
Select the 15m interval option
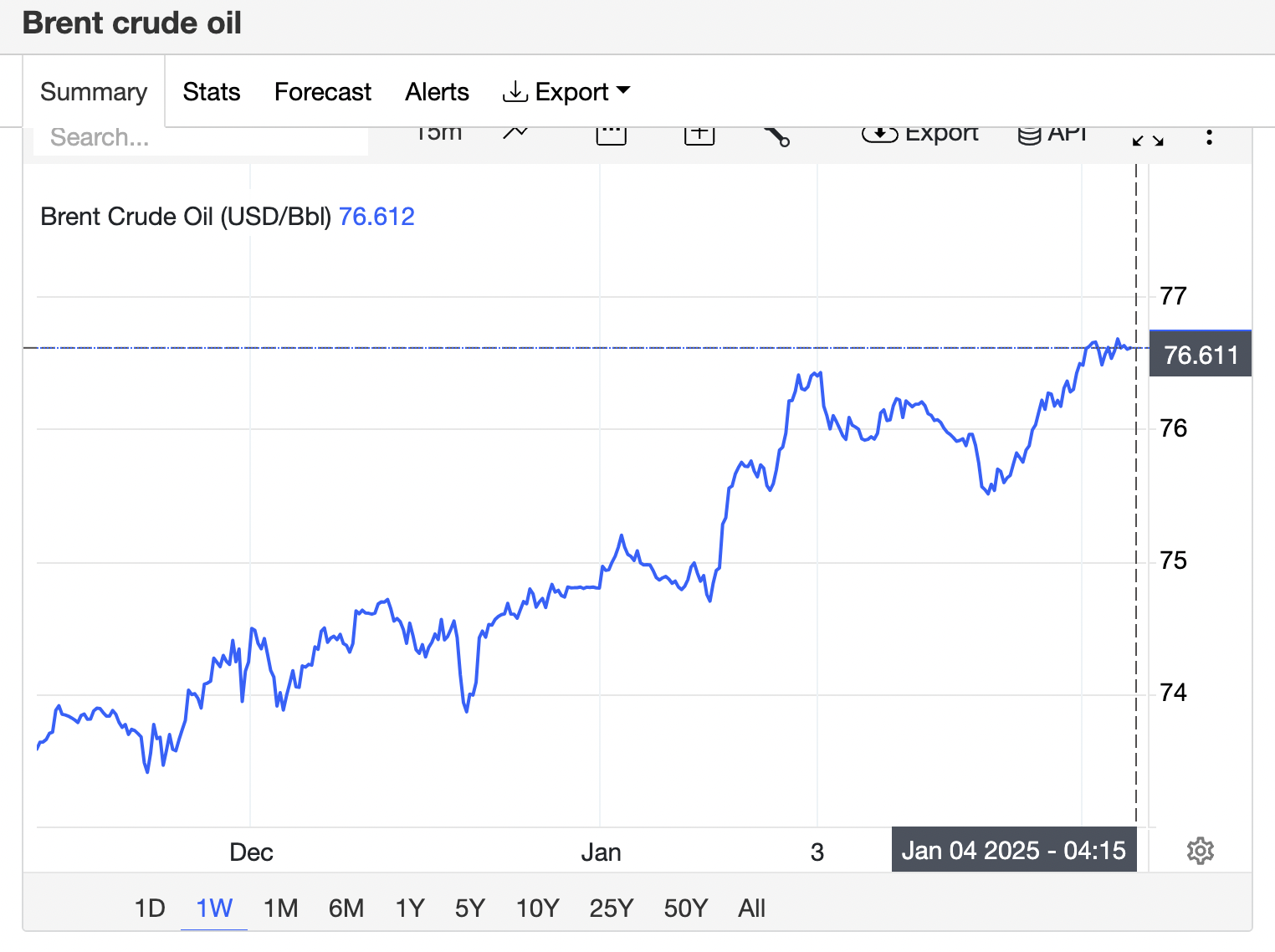click(x=438, y=134)
